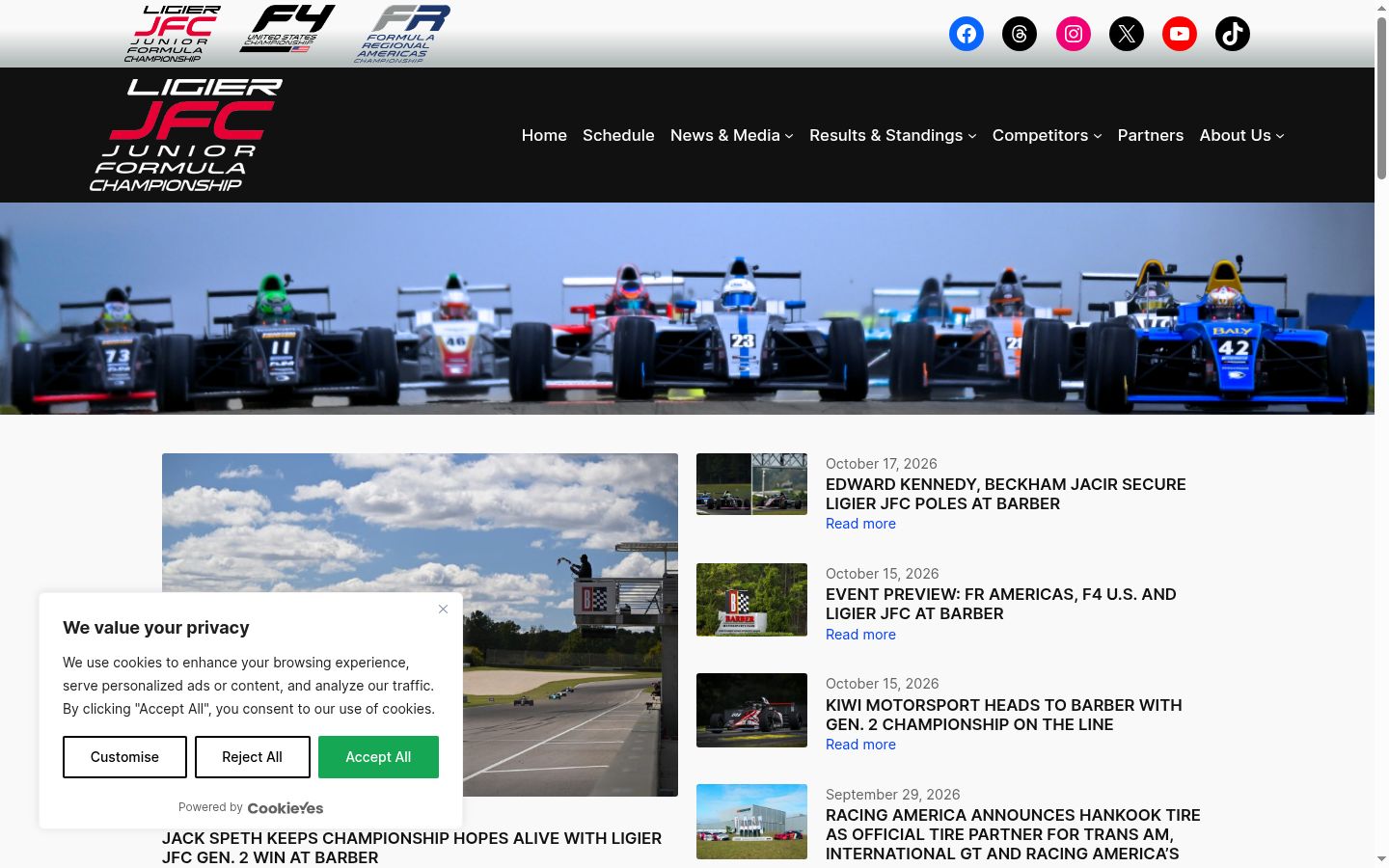This screenshot has width=1389, height=868.
Task: Open Racing America Hankook Tire headline
Action: [x=1013, y=834]
